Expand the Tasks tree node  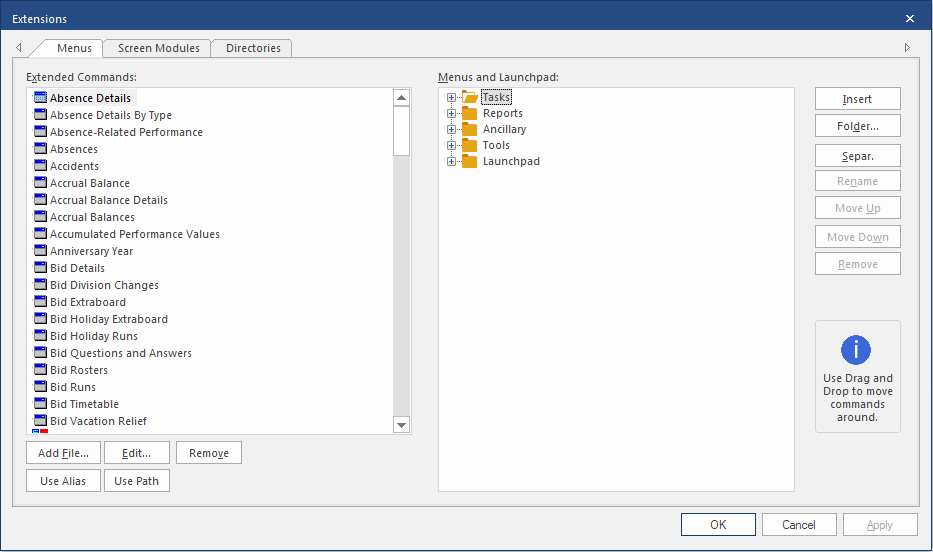pos(451,98)
